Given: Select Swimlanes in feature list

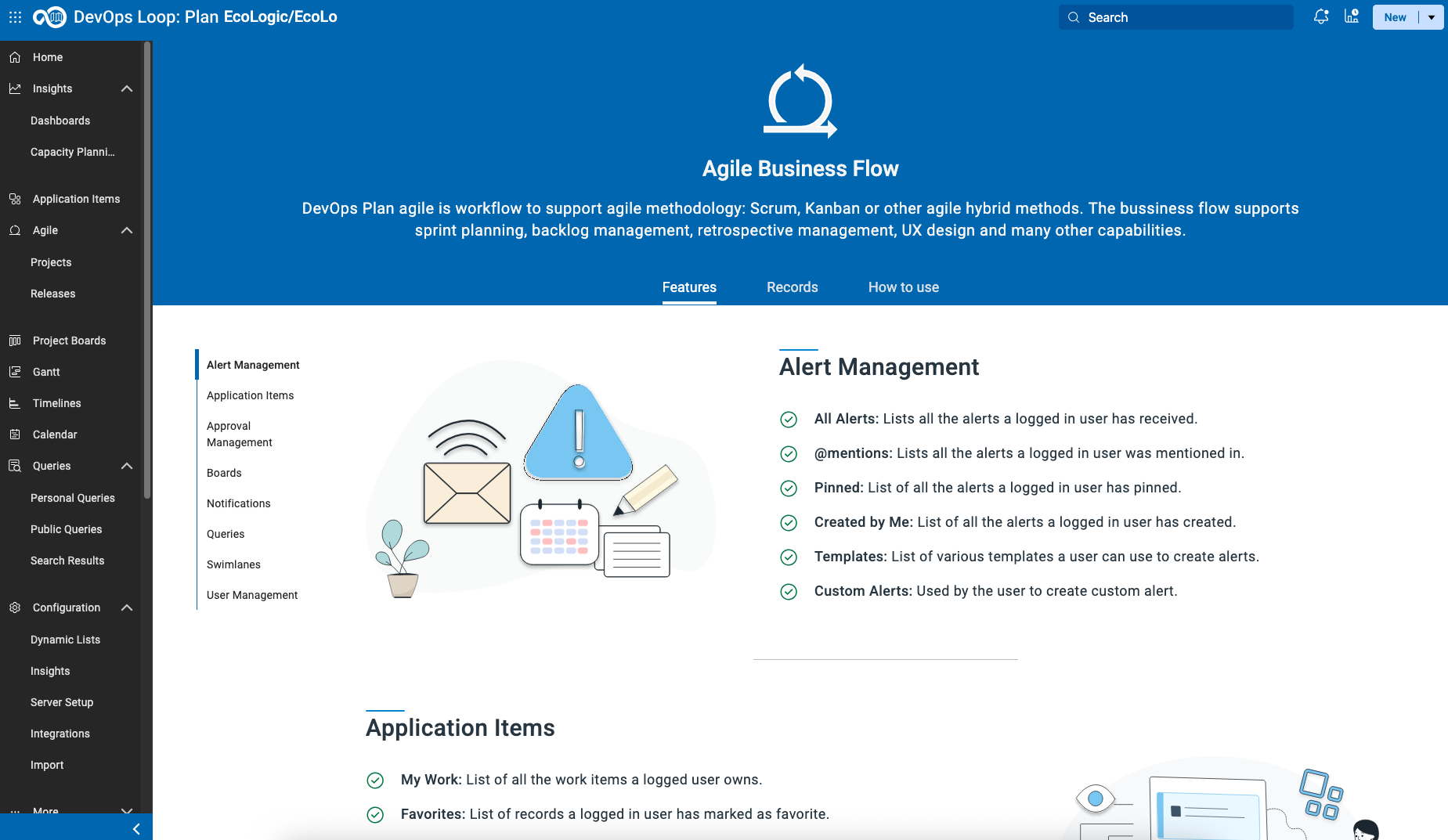Looking at the screenshot, I should pos(233,564).
